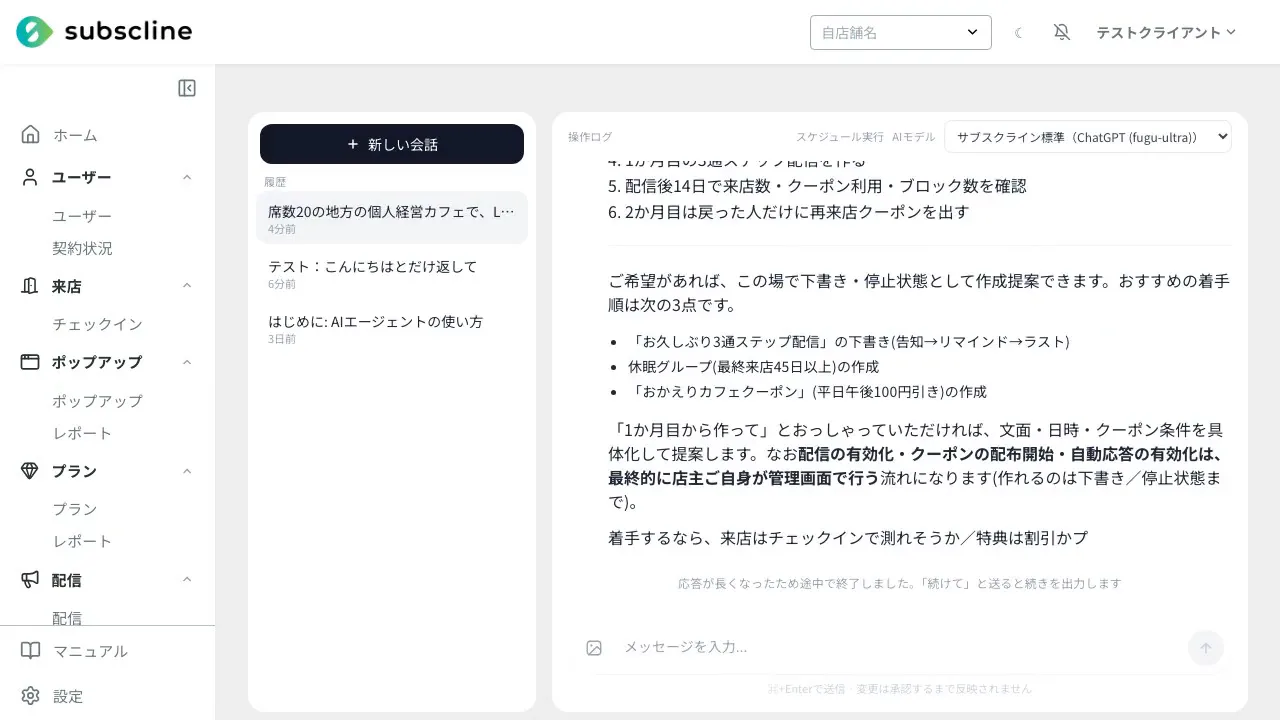Open プラン sub-item
The image size is (1280, 720).
[75, 509]
